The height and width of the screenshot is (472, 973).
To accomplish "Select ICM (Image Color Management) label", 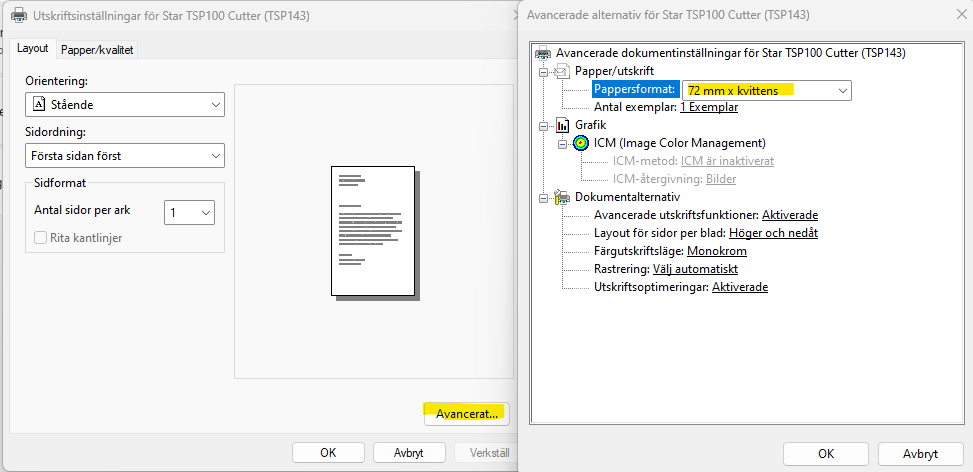I will coord(679,143).
